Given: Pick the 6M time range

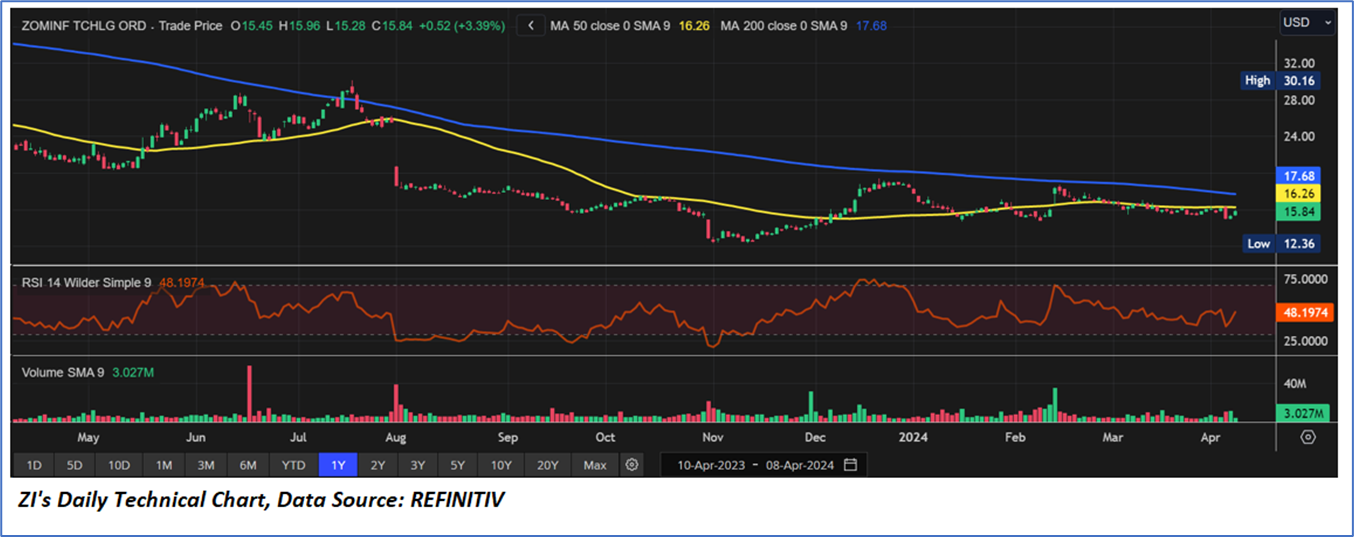Looking at the screenshot, I should [x=248, y=465].
